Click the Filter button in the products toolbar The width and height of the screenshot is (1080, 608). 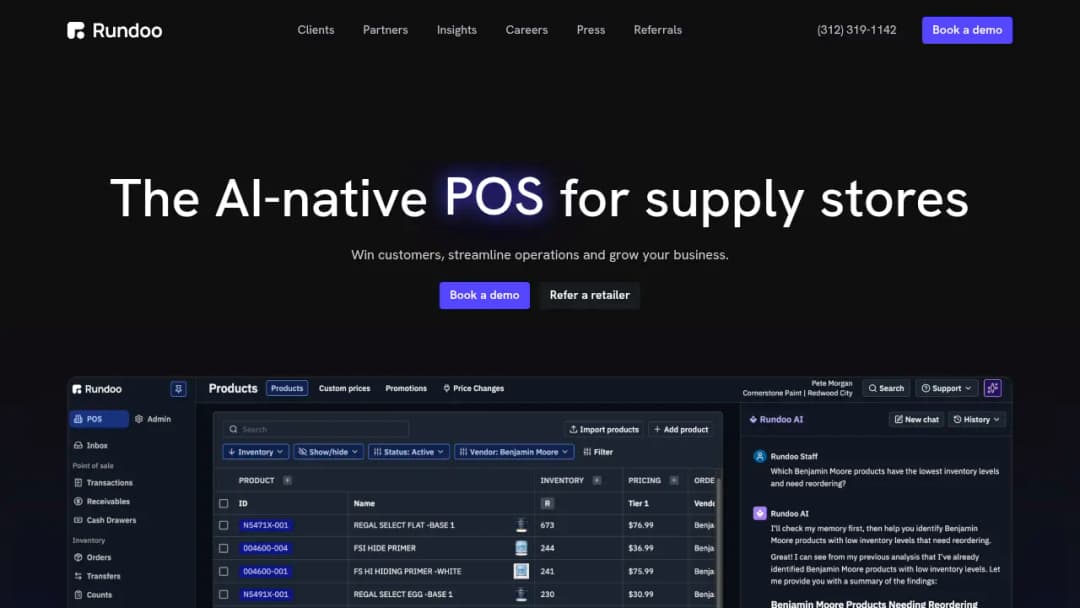click(x=598, y=452)
